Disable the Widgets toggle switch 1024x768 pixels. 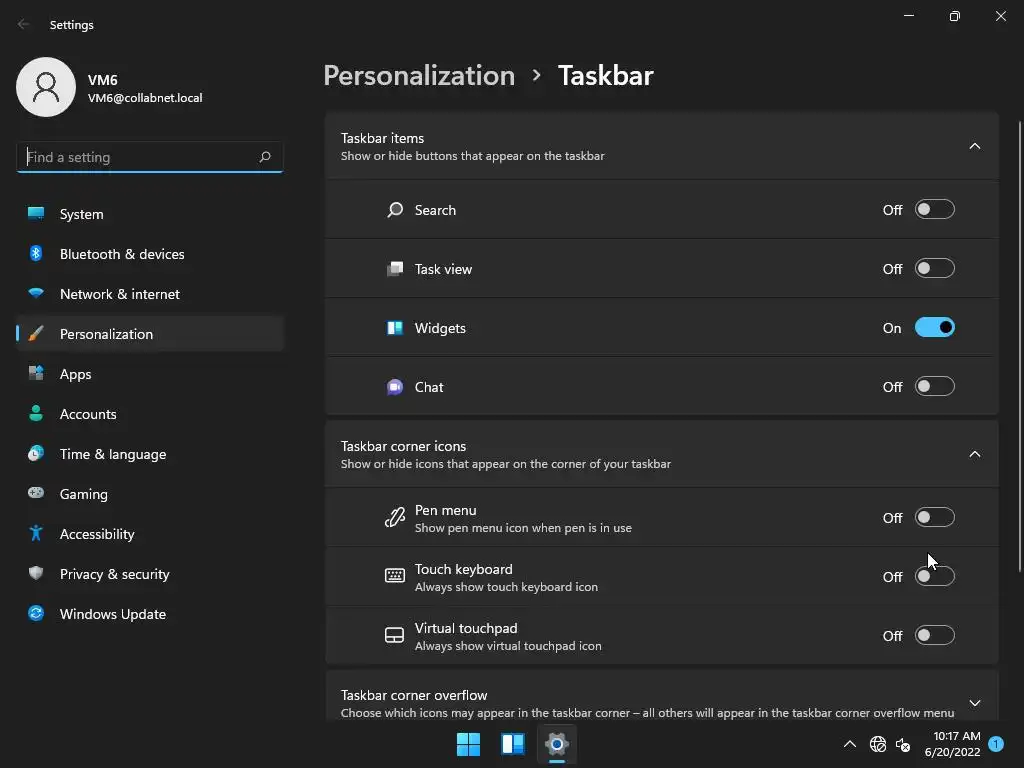[x=934, y=328]
